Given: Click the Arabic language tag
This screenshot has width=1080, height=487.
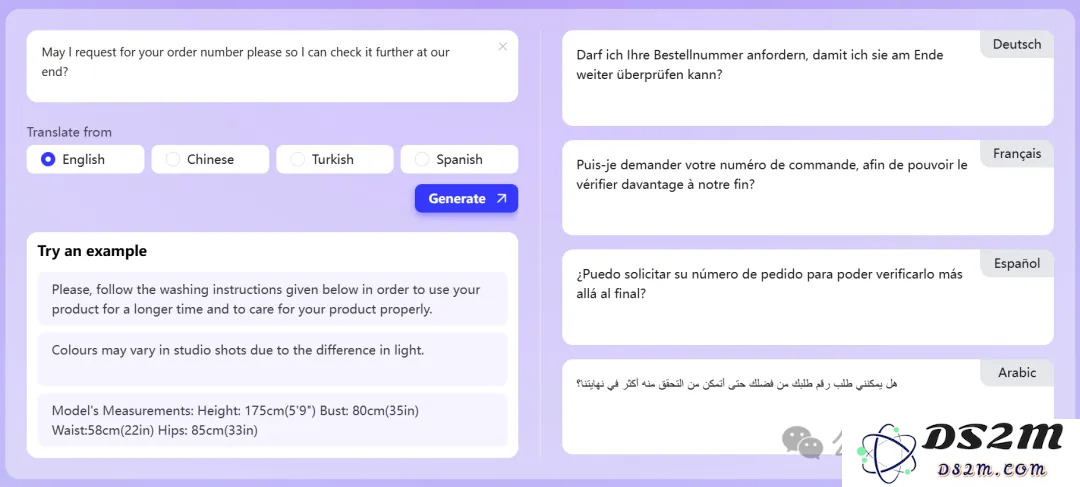Looking at the screenshot, I should pyautogui.click(x=1017, y=373).
